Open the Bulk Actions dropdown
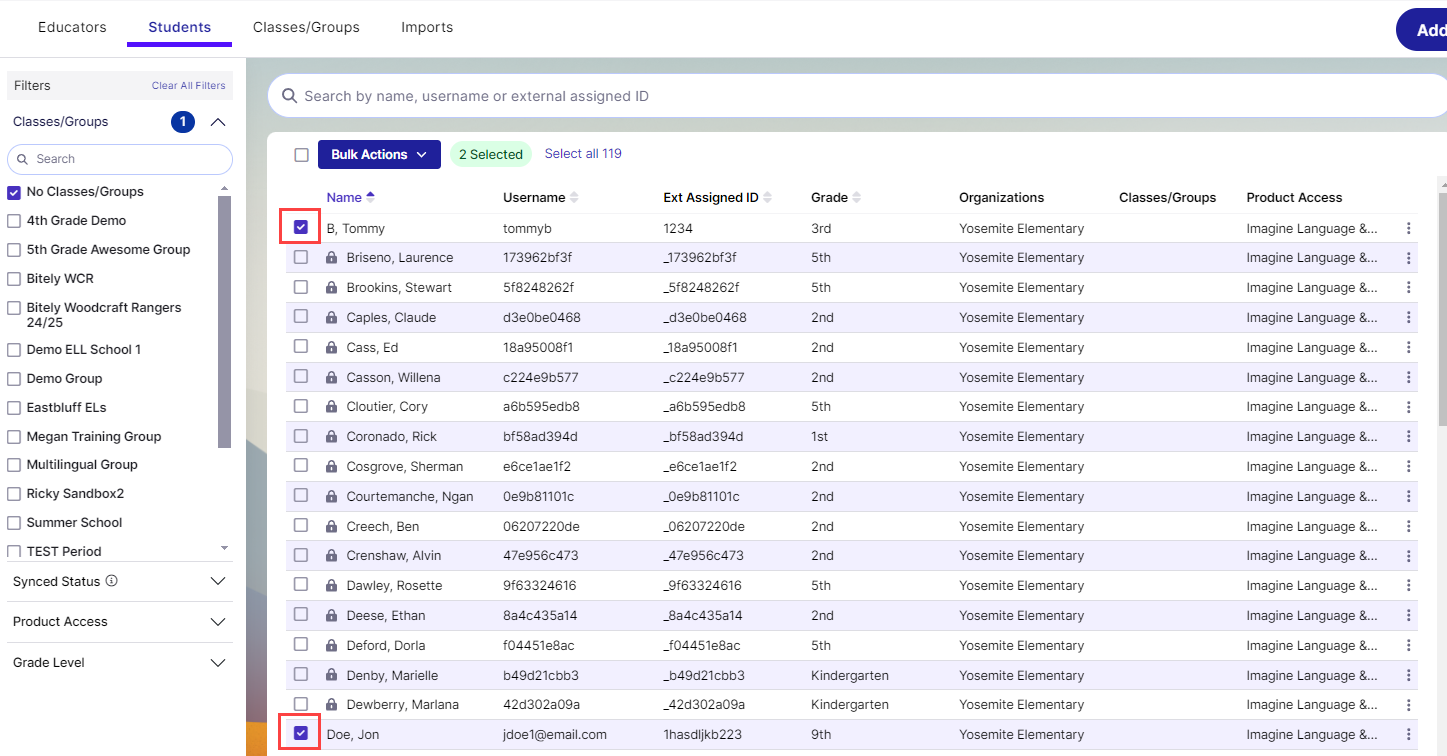1447x756 pixels. 379,154
